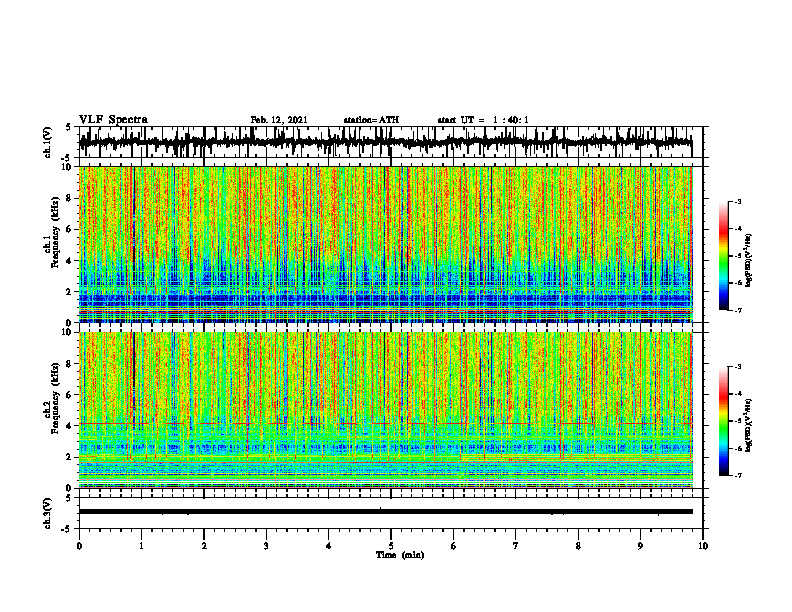
Task: Click time axis tick label "3"
Action: [266, 546]
